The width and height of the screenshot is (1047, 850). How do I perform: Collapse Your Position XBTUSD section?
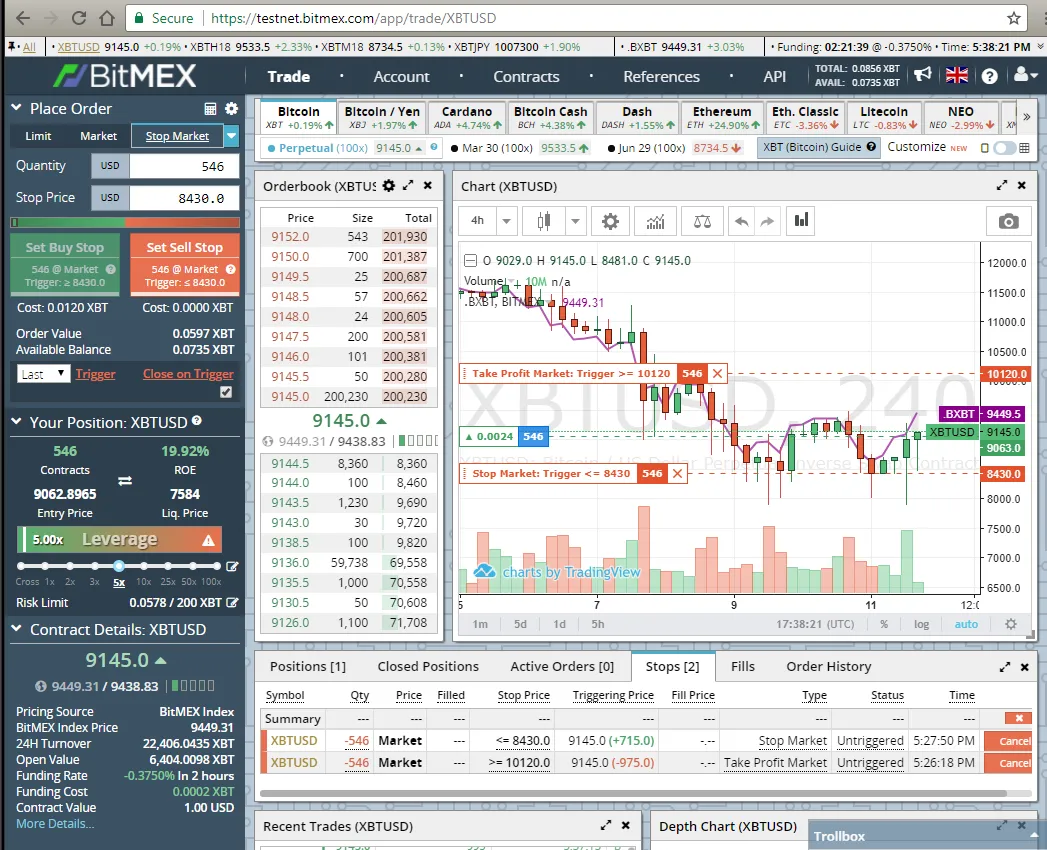point(17,421)
